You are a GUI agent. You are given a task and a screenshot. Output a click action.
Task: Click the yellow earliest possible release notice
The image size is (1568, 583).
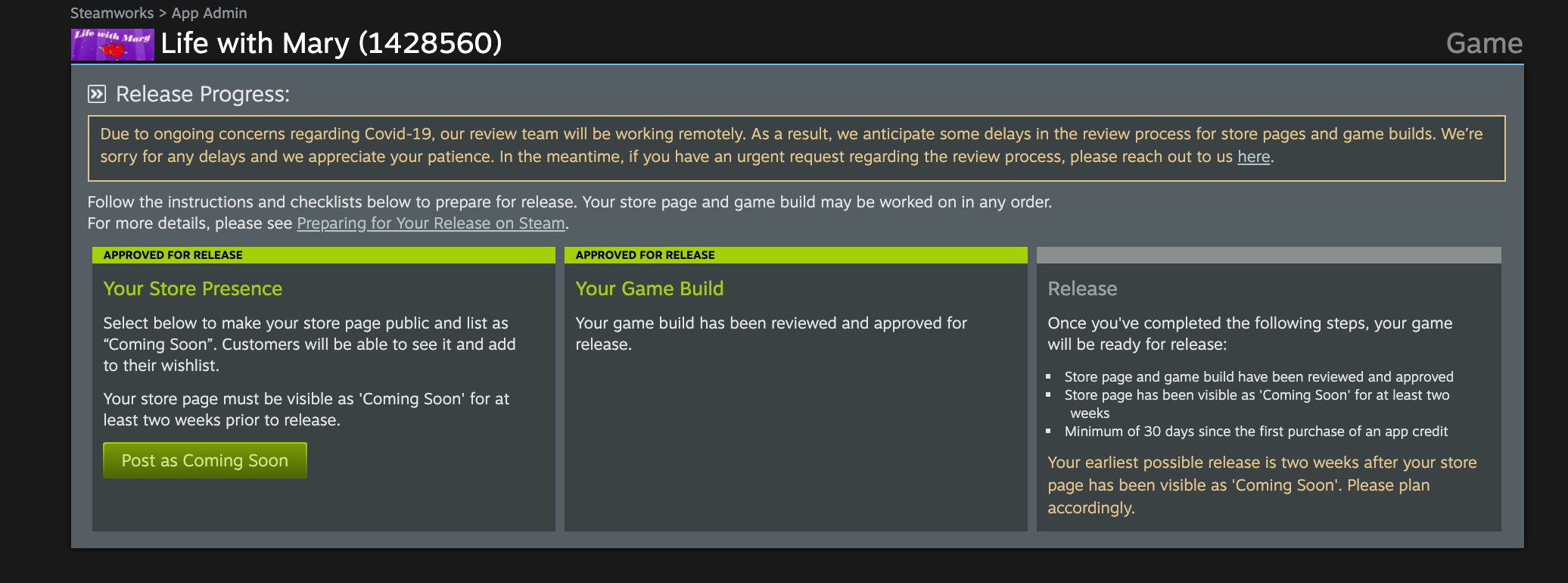click(1262, 485)
